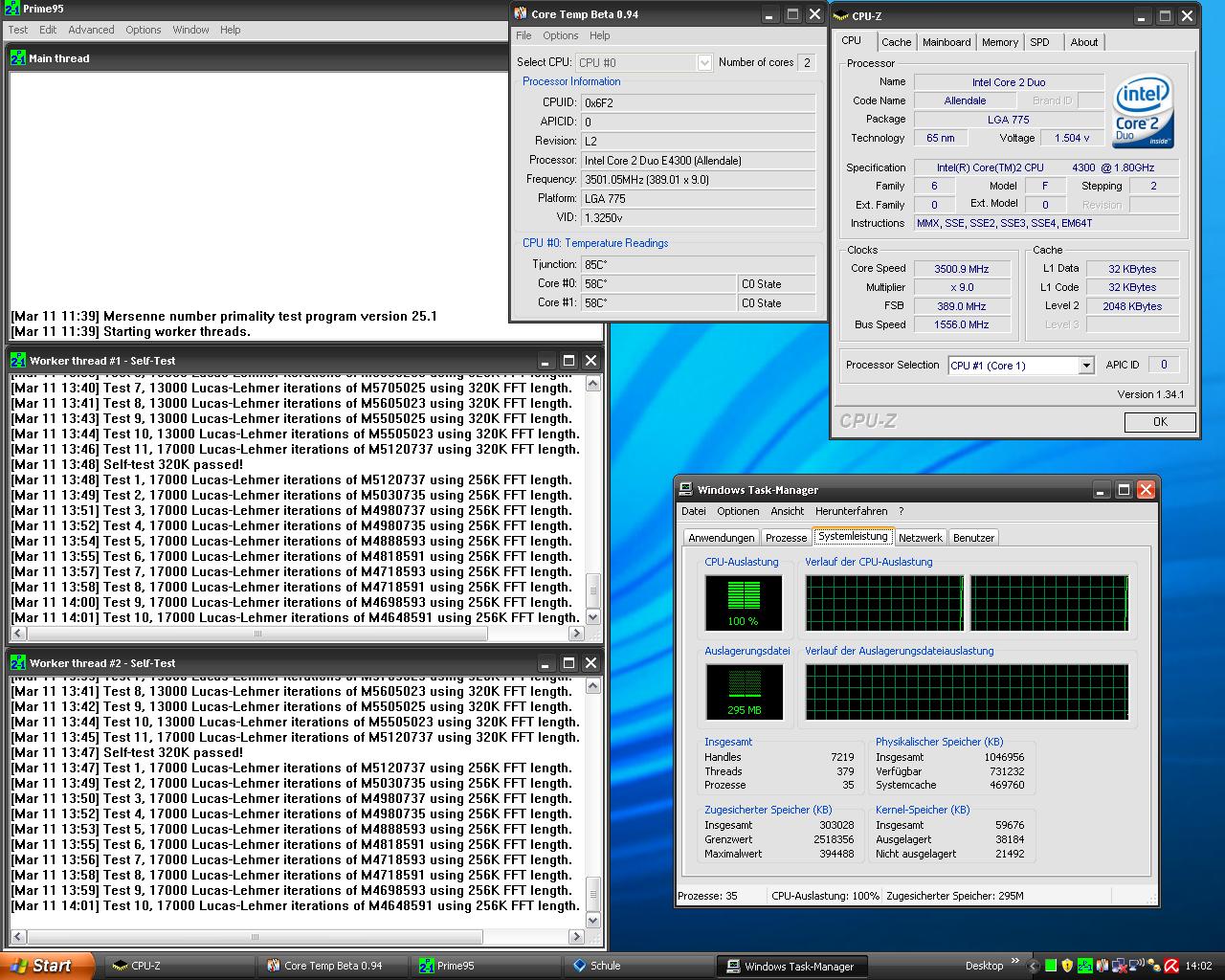Switch to the Prime95 taskbar button
The image size is (1225, 980).
coord(485,966)
